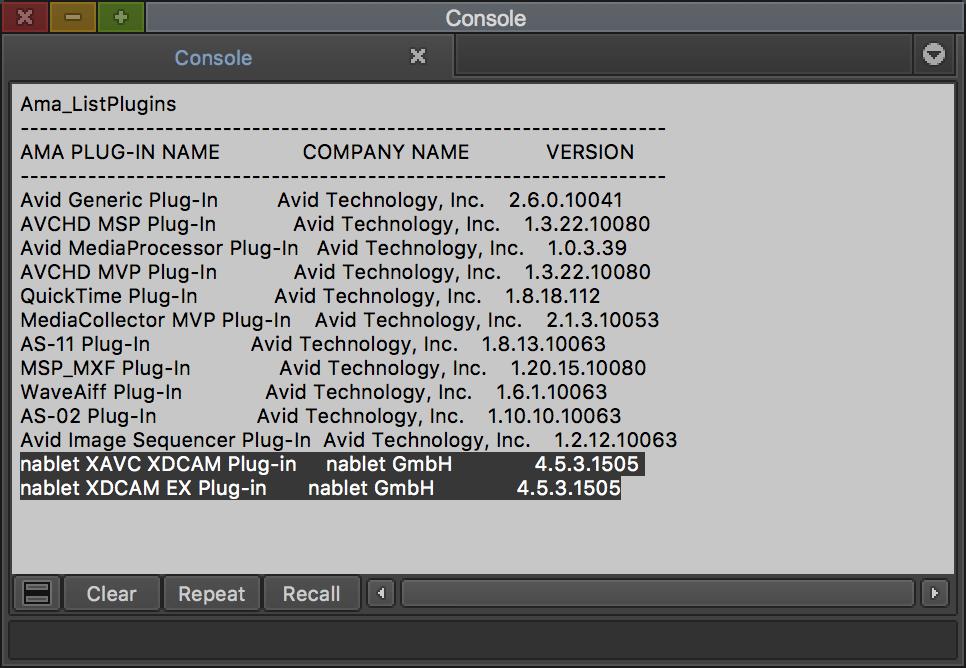966x668 pixels.
Task: Click the VERSION column header
Action: [590, 152]
